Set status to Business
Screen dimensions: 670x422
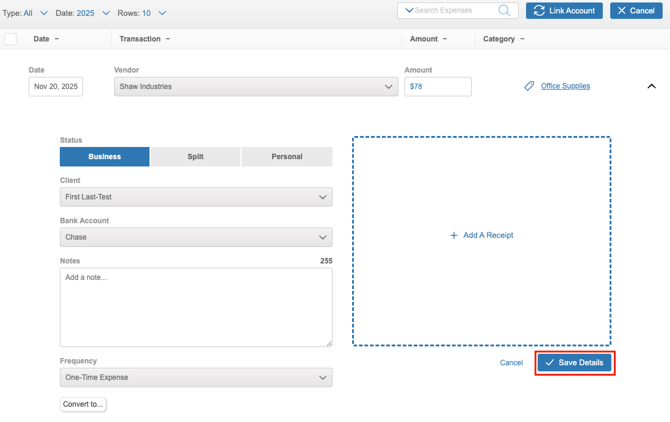coord(104,157)
